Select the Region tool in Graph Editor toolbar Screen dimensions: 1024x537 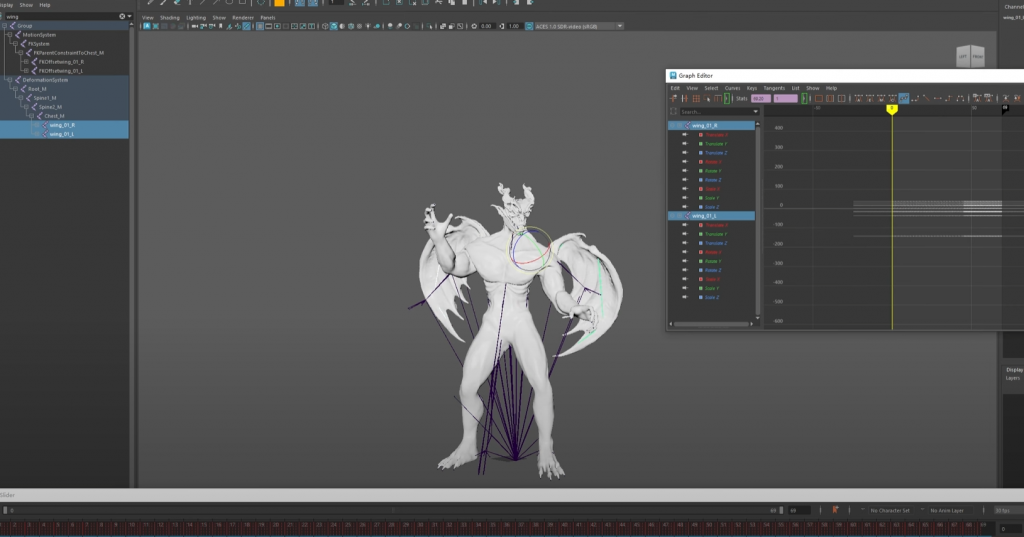pyautogui.click(x=707, y=98)
